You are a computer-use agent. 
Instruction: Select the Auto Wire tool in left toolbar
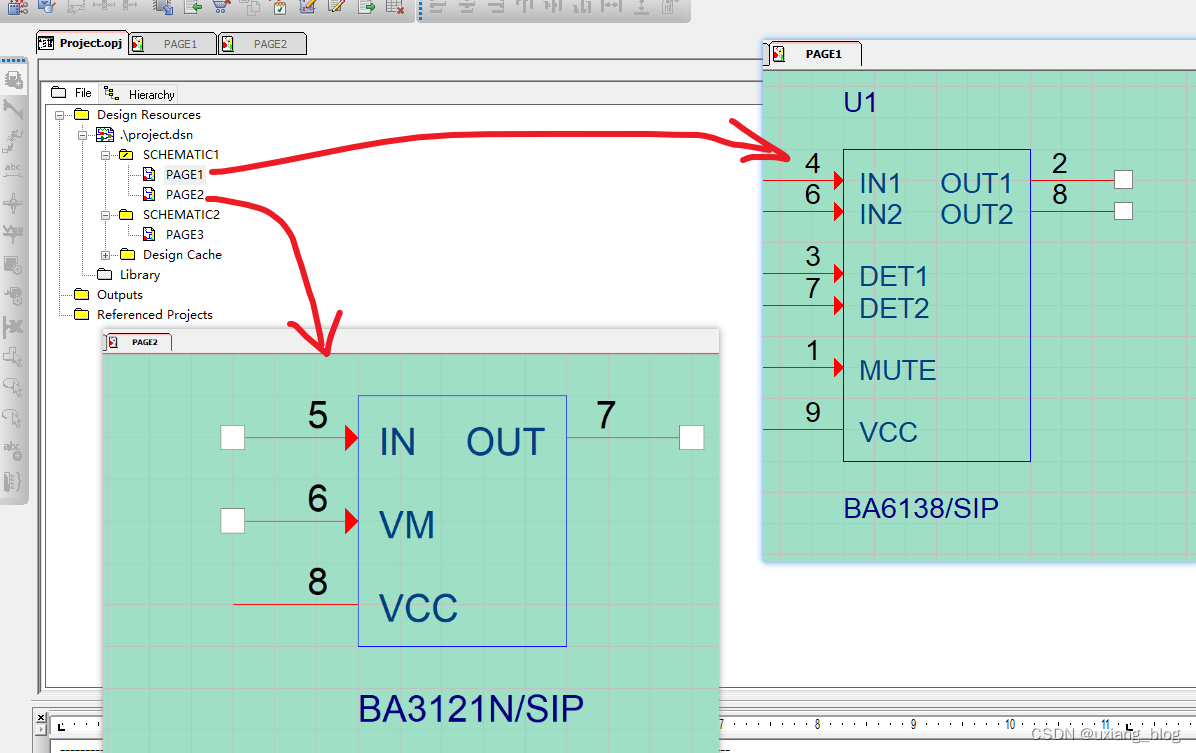[13, 140]
